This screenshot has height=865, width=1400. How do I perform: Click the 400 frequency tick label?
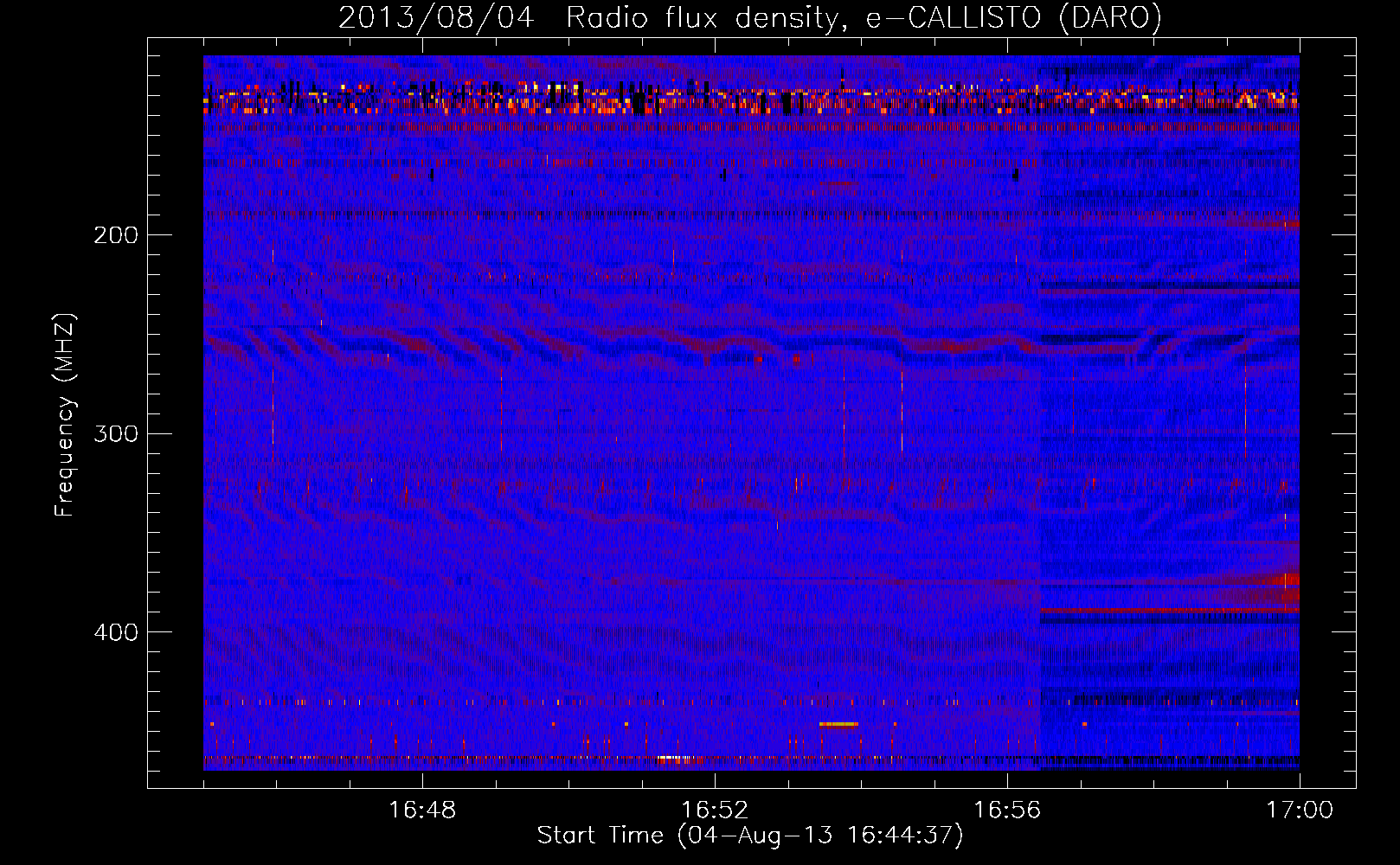[116, 632]
